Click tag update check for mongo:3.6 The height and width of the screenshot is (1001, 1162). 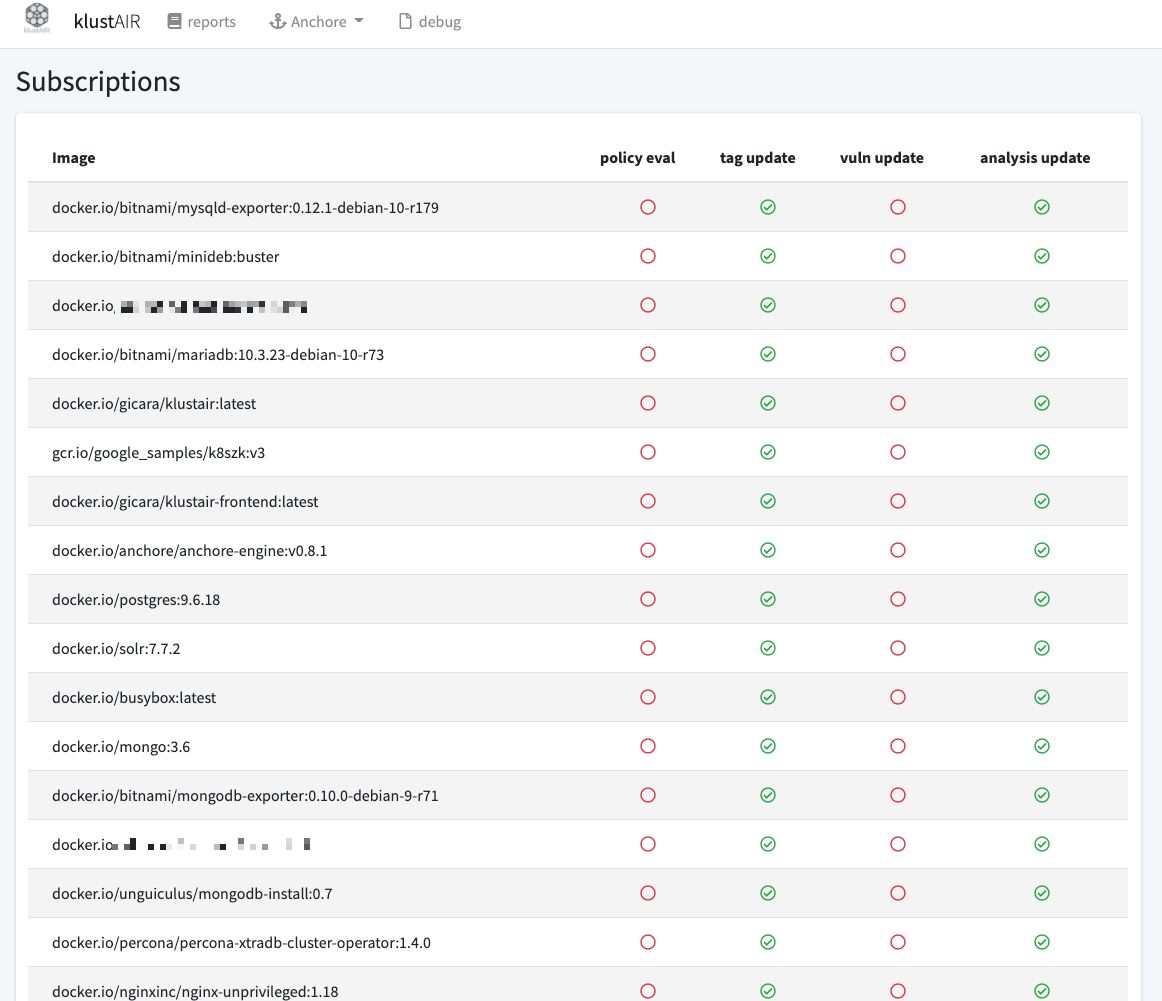[768, 745]
